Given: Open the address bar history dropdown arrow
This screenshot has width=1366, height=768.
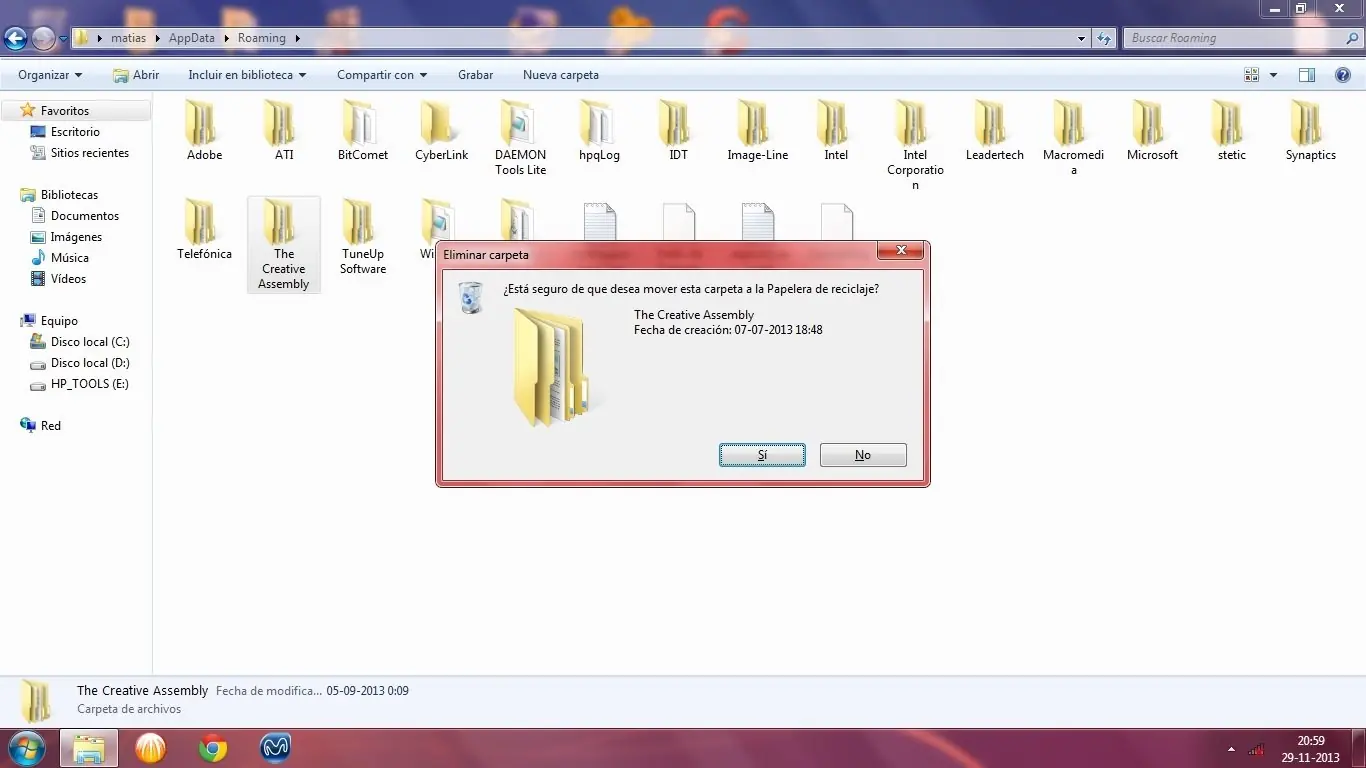Looking at the screenshot, I should pos(1082,38).
